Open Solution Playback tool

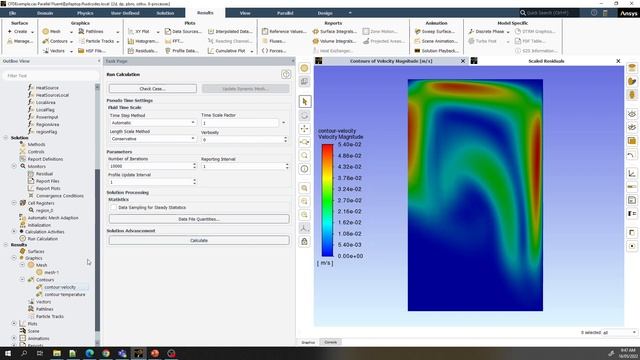pos(436,51)
